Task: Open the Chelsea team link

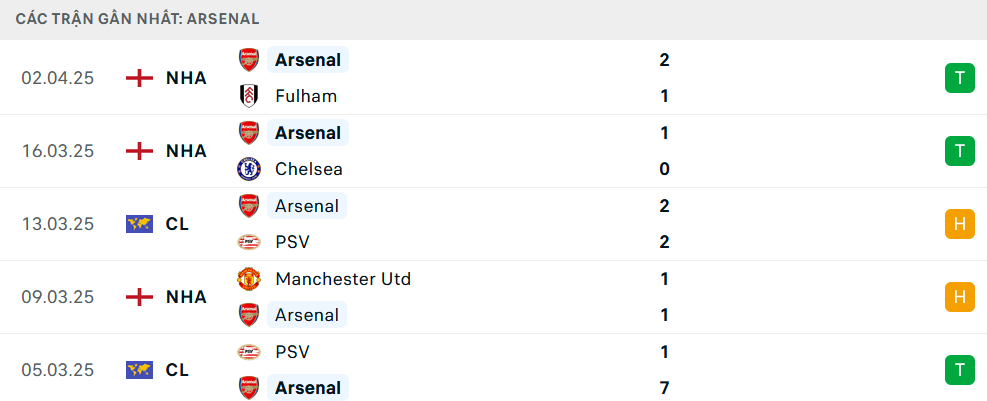Action: click(x=309, y=169)
